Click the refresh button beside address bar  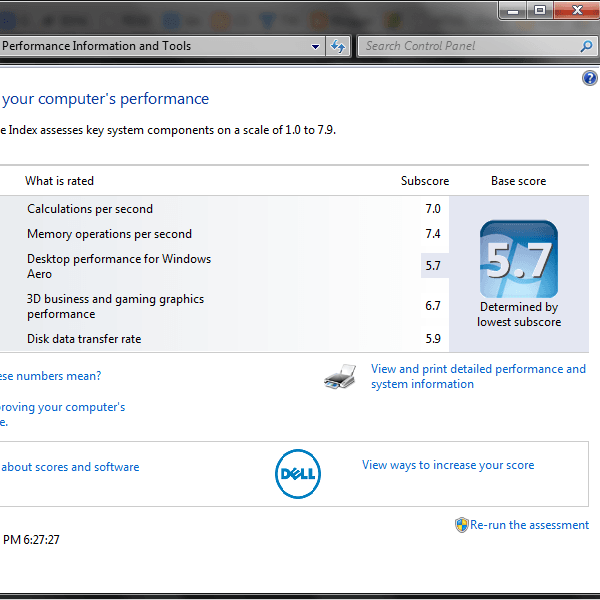338,46
